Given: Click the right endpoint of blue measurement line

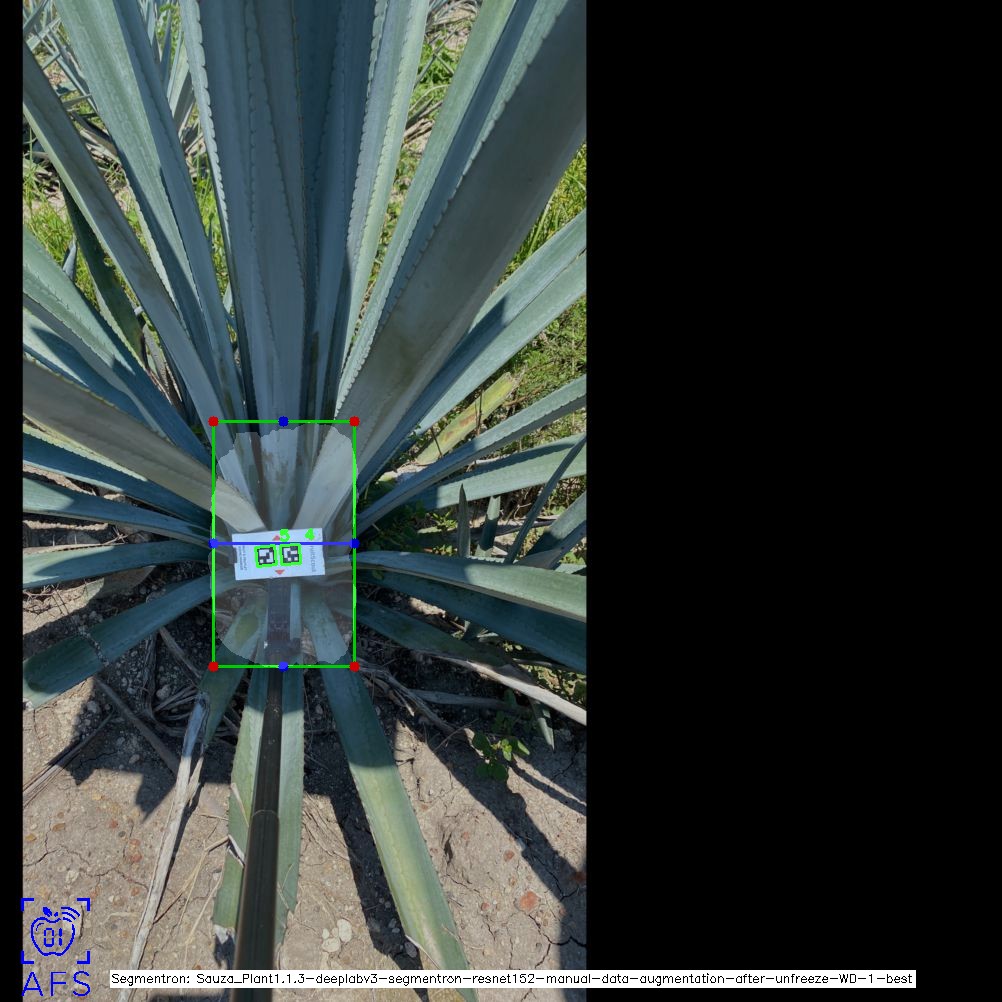Looking at the screenshot, I should 354,543.
